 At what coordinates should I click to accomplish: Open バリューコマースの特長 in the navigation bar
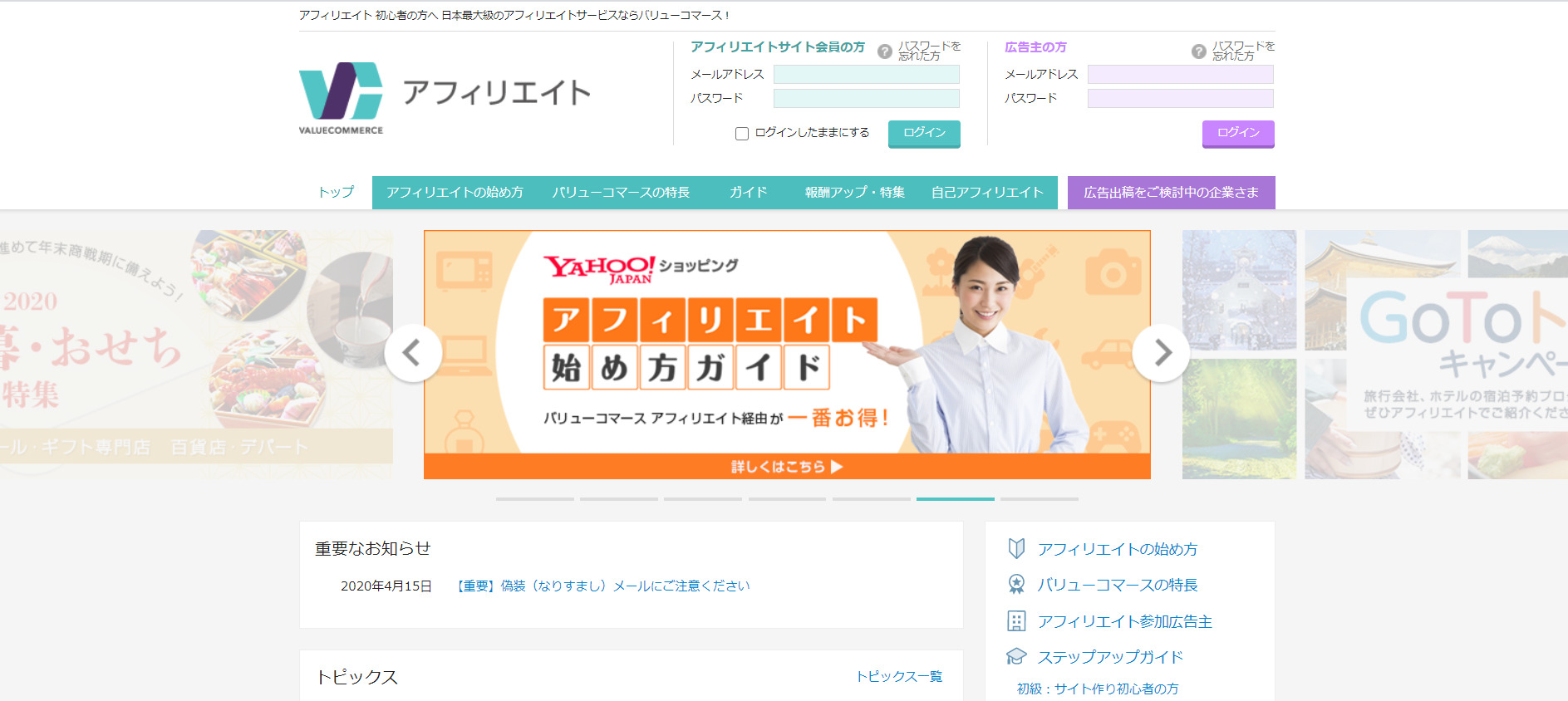click(x=621, y=192)
